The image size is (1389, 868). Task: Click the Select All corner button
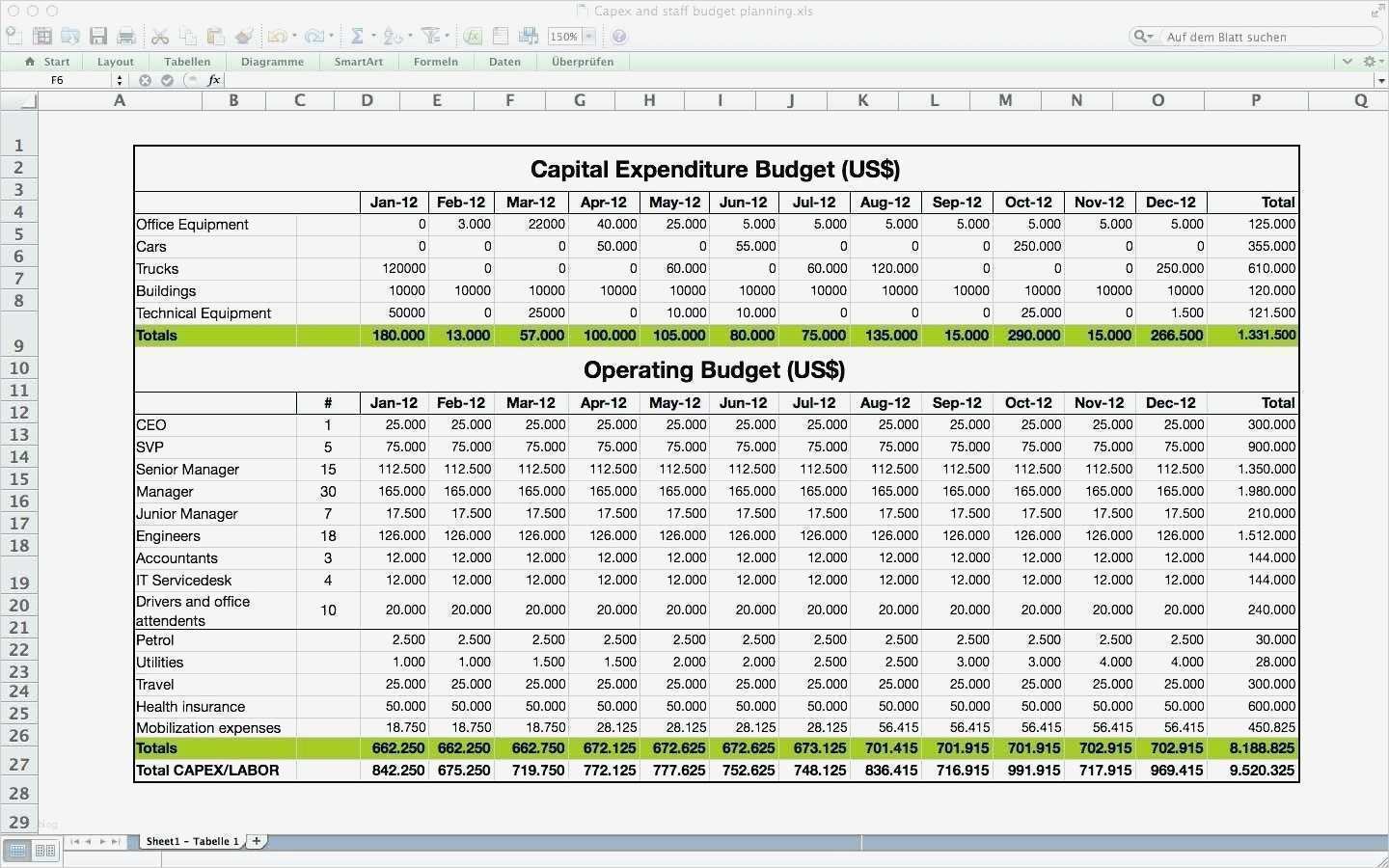(x=18, y=99)
